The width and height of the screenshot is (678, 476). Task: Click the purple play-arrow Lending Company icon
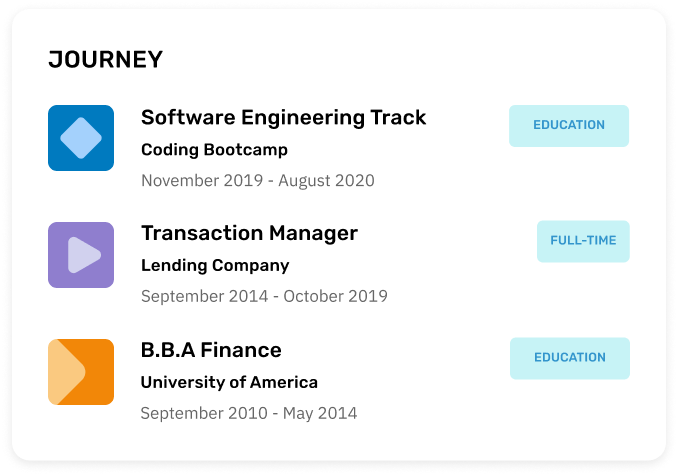pyautogui.click(x=81, y=255)
